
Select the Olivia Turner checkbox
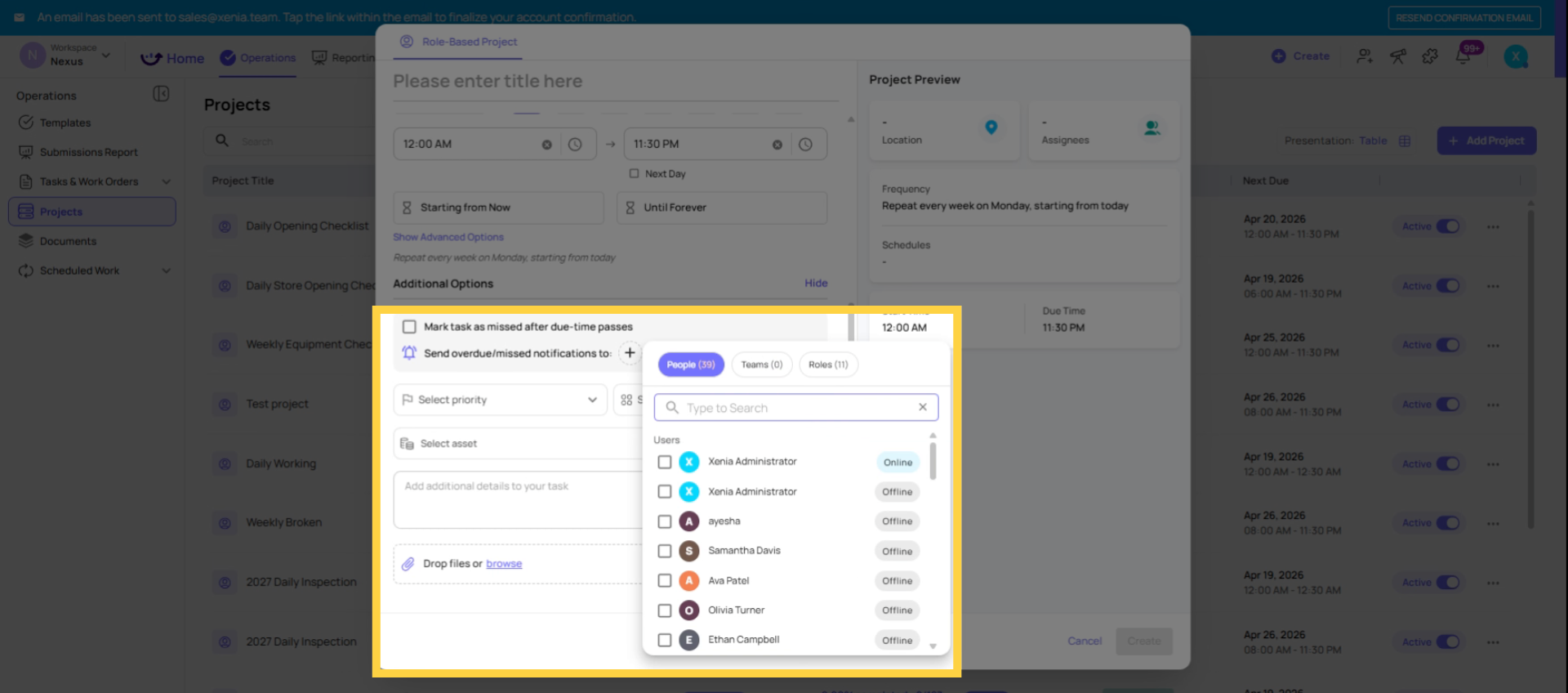tap(665, 610)
